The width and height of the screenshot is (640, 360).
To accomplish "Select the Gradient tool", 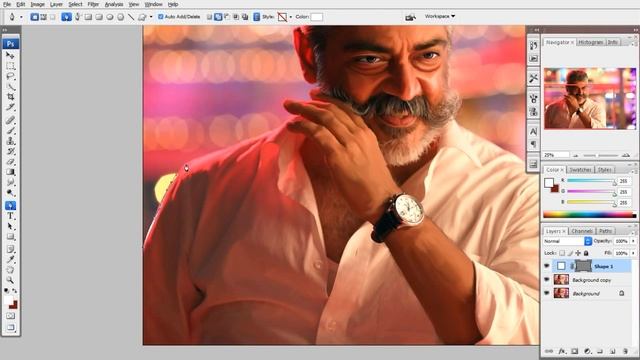I will (10, 172).
